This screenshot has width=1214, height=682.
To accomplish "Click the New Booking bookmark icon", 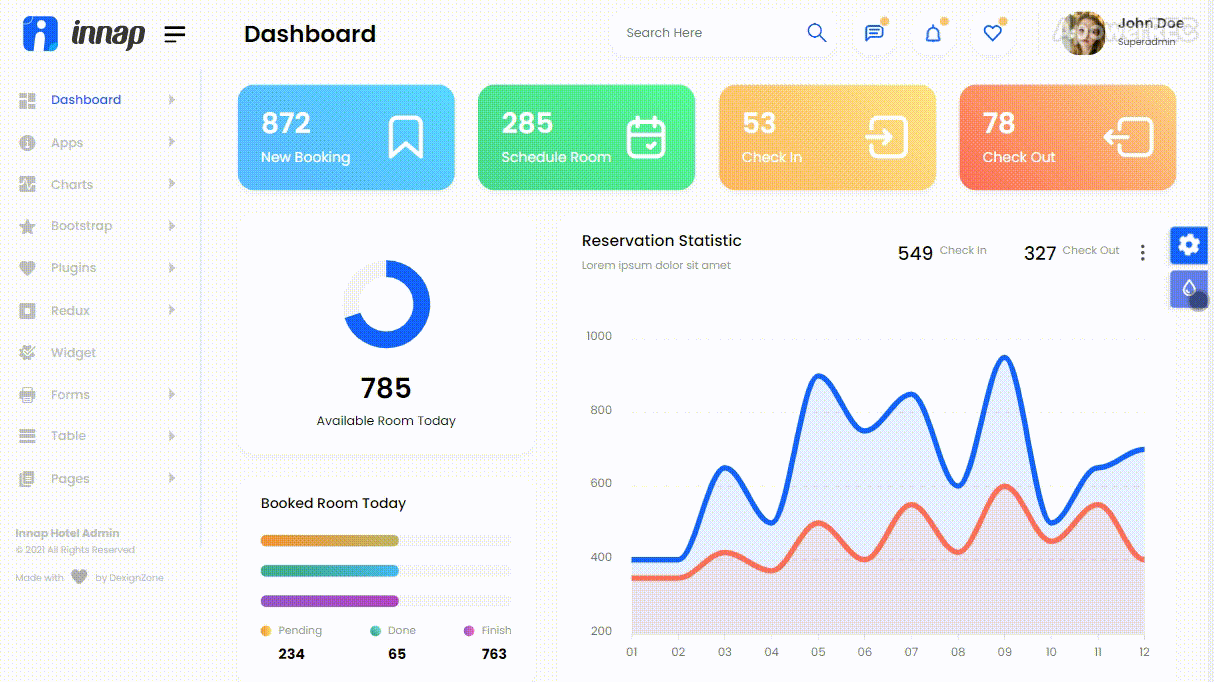I will coord(405,137).
